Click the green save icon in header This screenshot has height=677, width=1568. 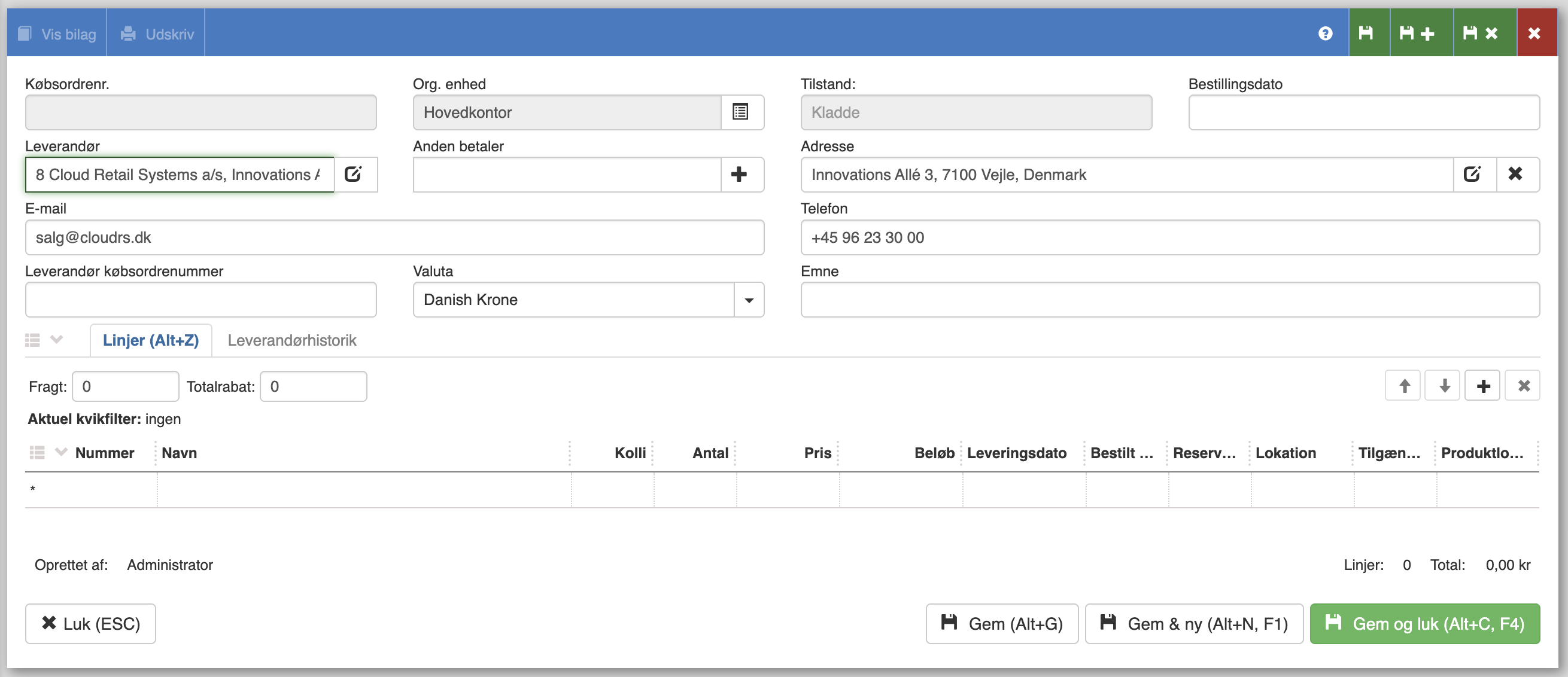pos(1368,33)
